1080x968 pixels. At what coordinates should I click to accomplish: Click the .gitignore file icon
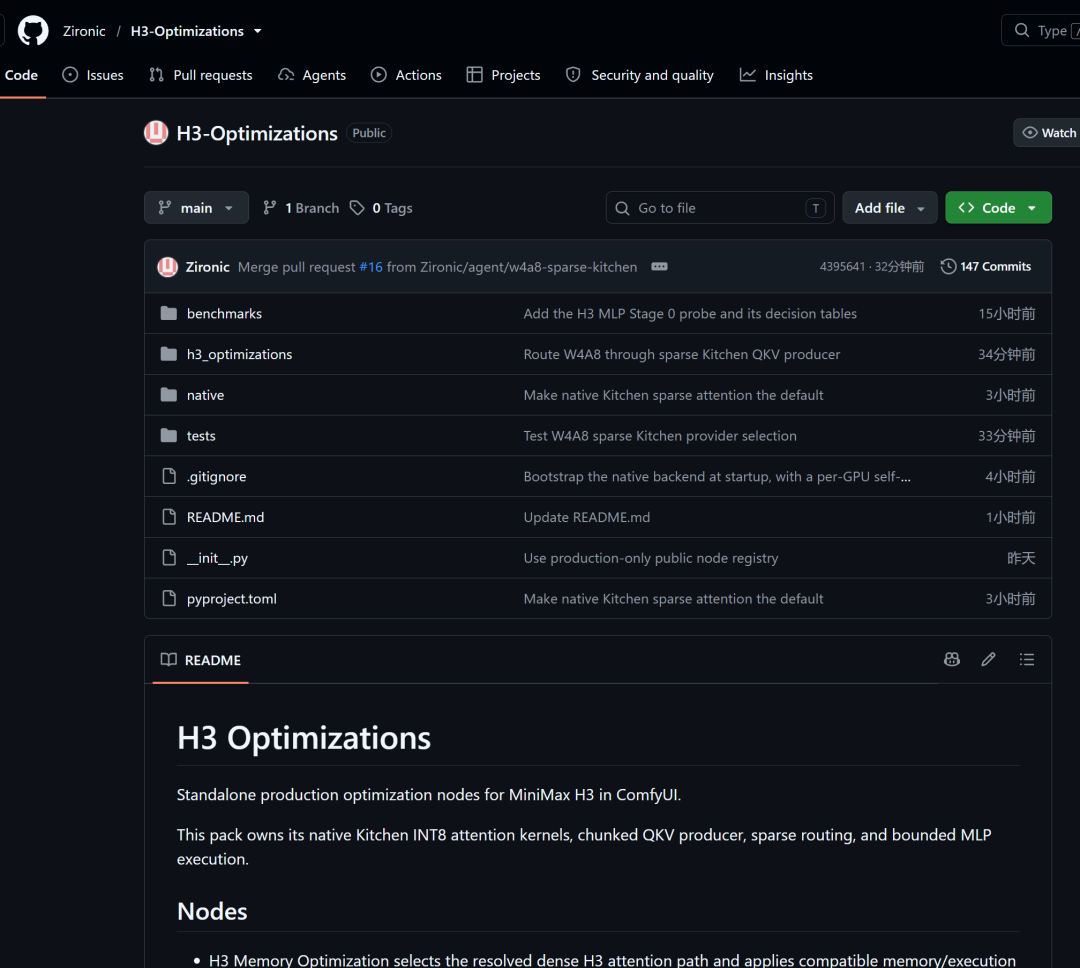coord(169,476)
